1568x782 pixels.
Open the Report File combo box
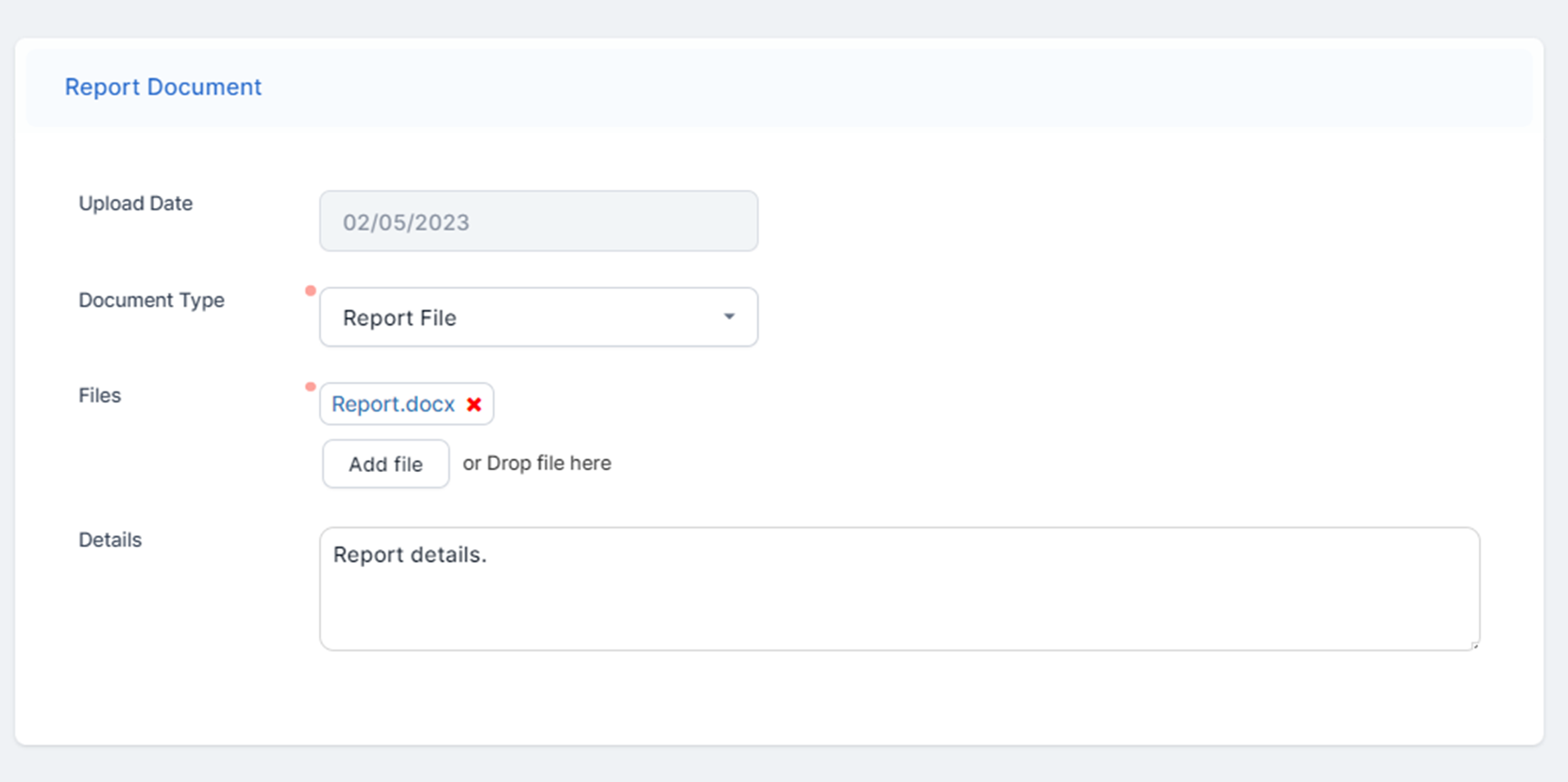537,317
